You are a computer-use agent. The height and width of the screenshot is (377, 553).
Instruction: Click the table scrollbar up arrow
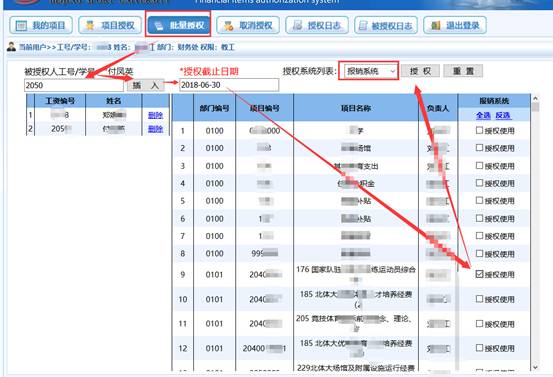535,98
